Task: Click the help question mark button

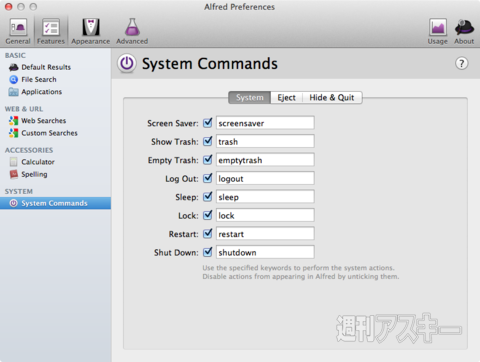Action: [462, 63]
